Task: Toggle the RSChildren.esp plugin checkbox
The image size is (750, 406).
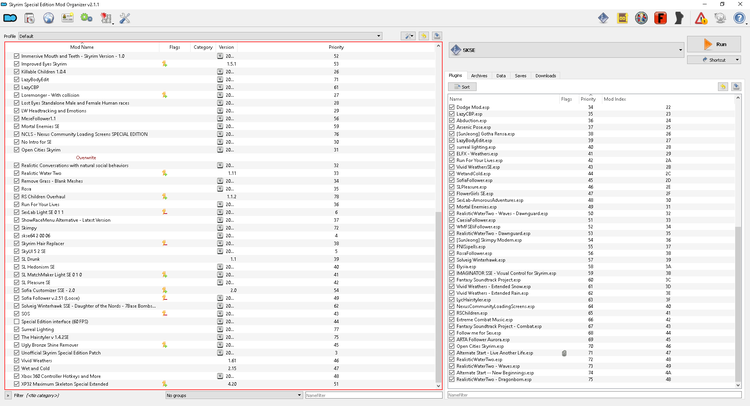Action: click(452, 313)
